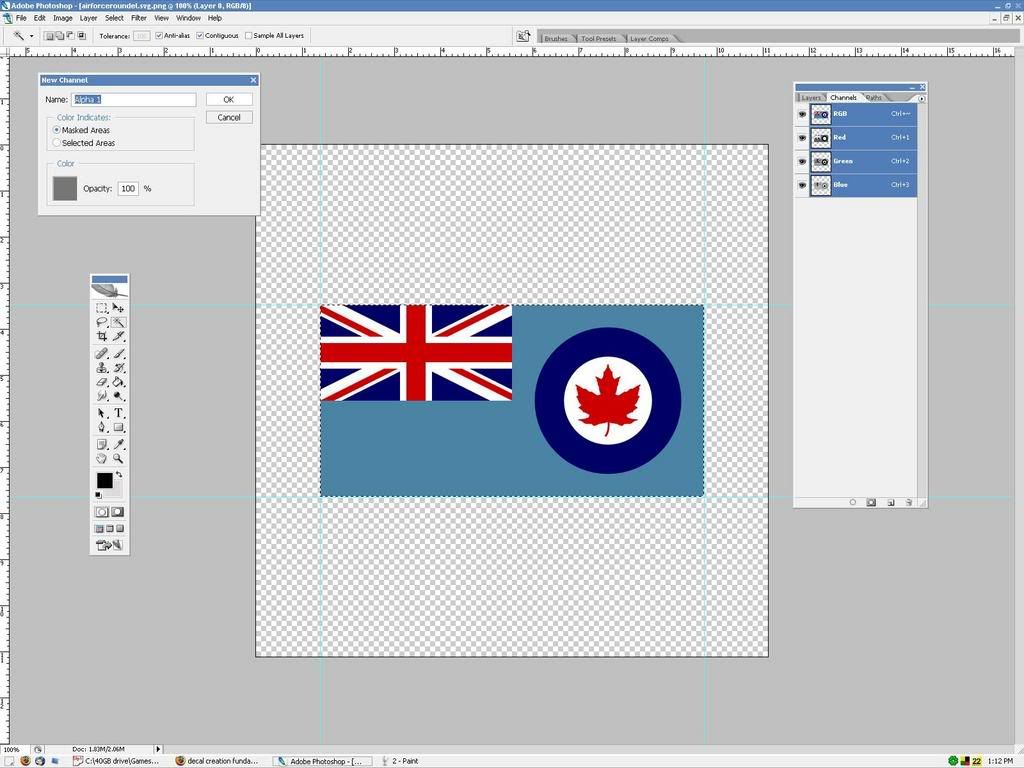The image size is (1024, 768).
Task: Select the Paint Bucket tool
Action: pyautogui.click(x=118, y=382)
